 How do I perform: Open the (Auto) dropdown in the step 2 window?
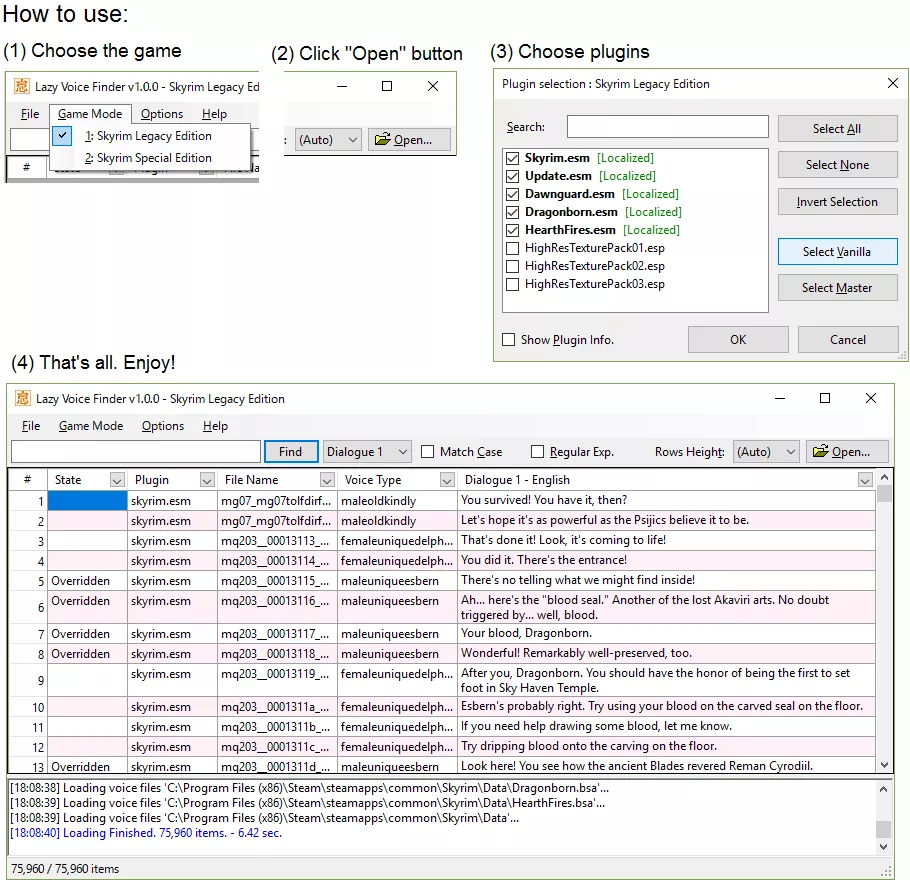coord(328,140)
